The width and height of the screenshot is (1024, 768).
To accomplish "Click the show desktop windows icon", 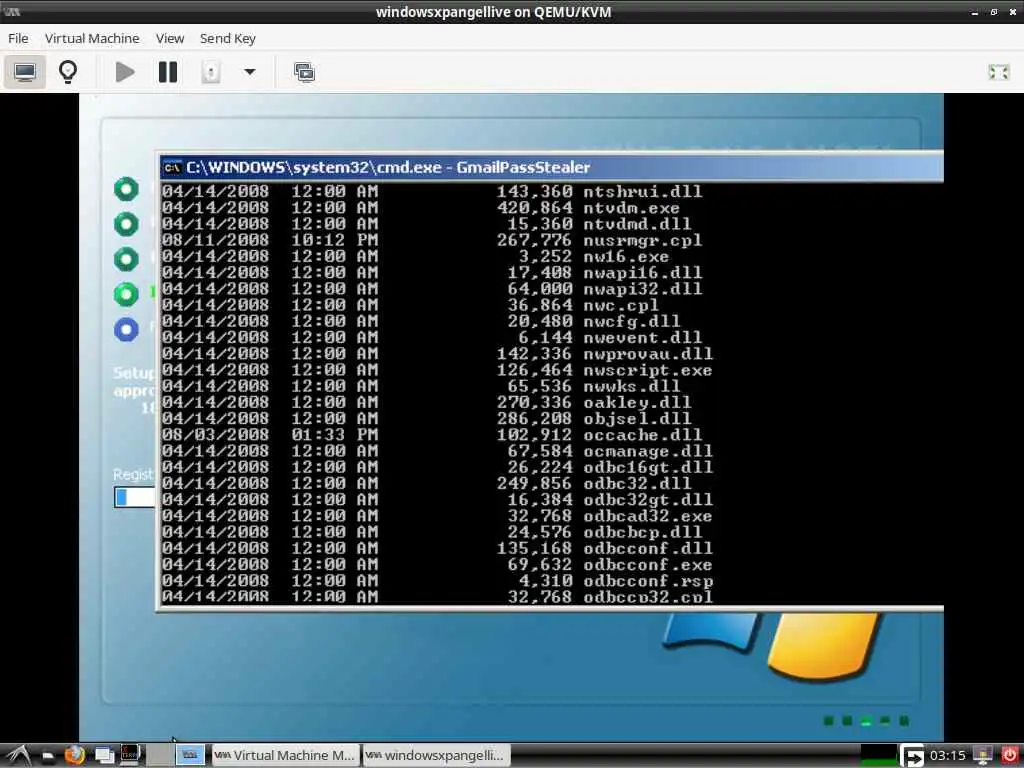I will pos(104,756).
